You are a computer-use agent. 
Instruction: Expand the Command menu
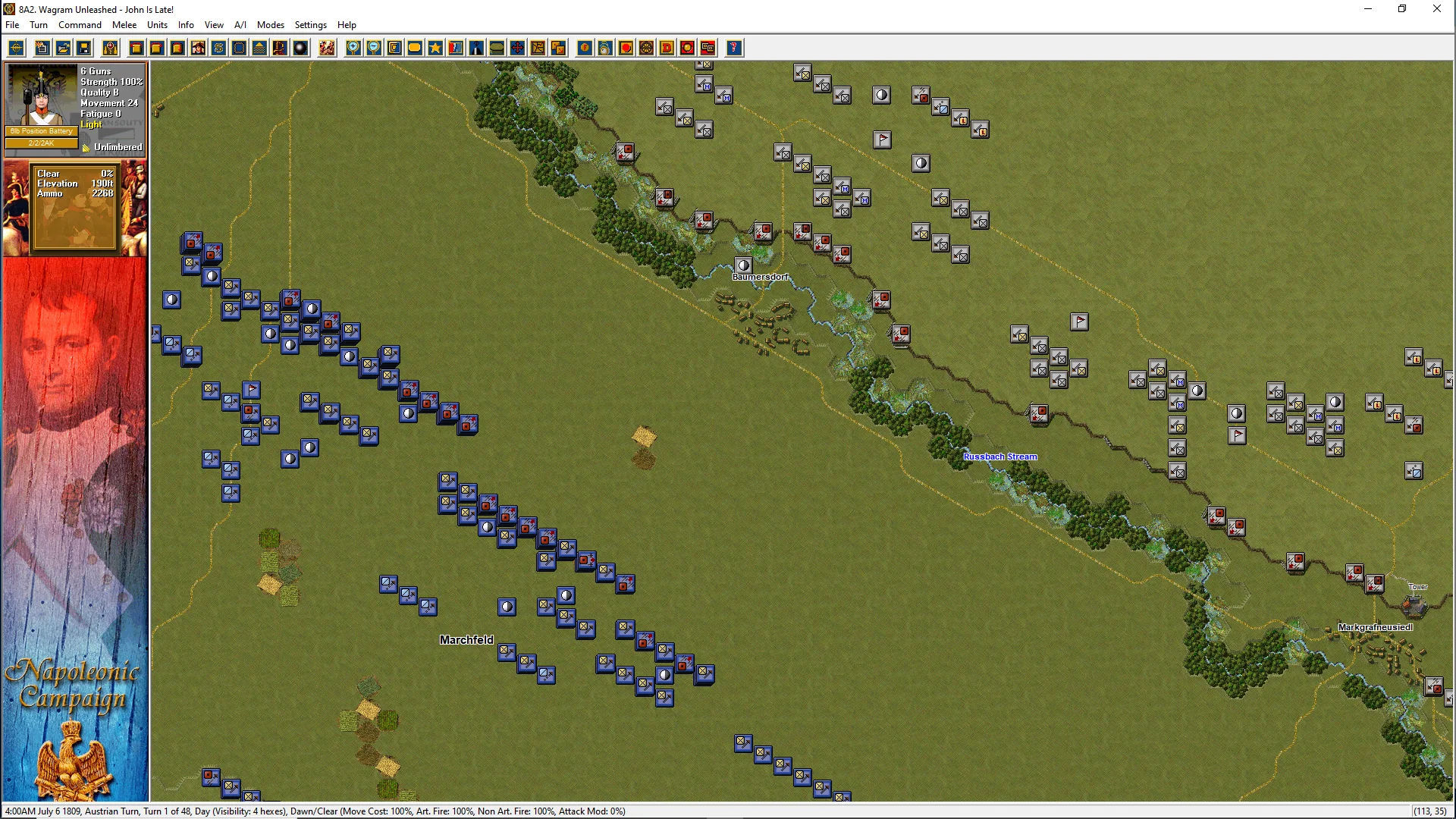pos(80,25)
